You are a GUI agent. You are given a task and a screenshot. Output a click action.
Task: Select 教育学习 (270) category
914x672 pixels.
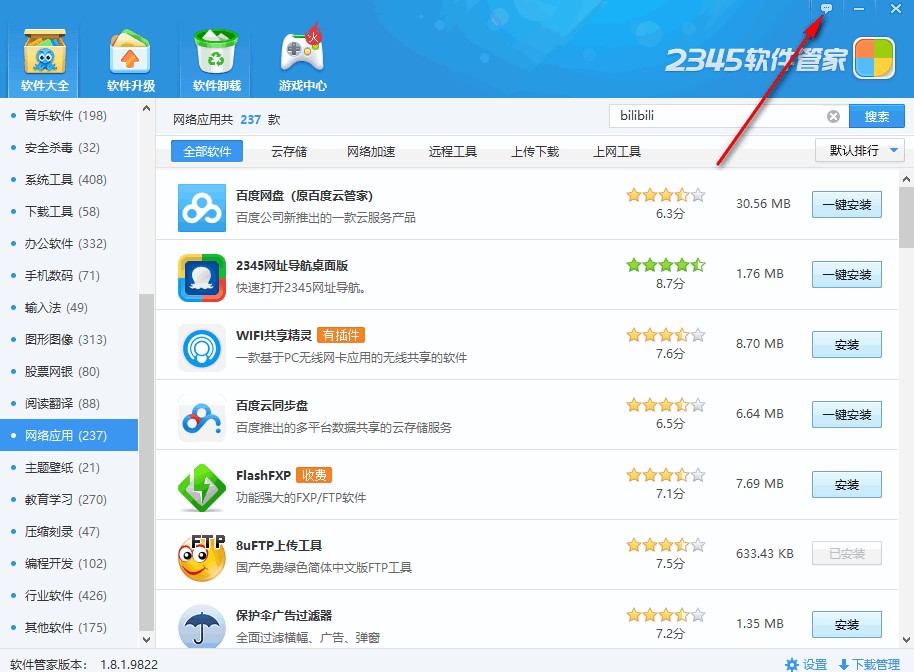coord(69,499)
